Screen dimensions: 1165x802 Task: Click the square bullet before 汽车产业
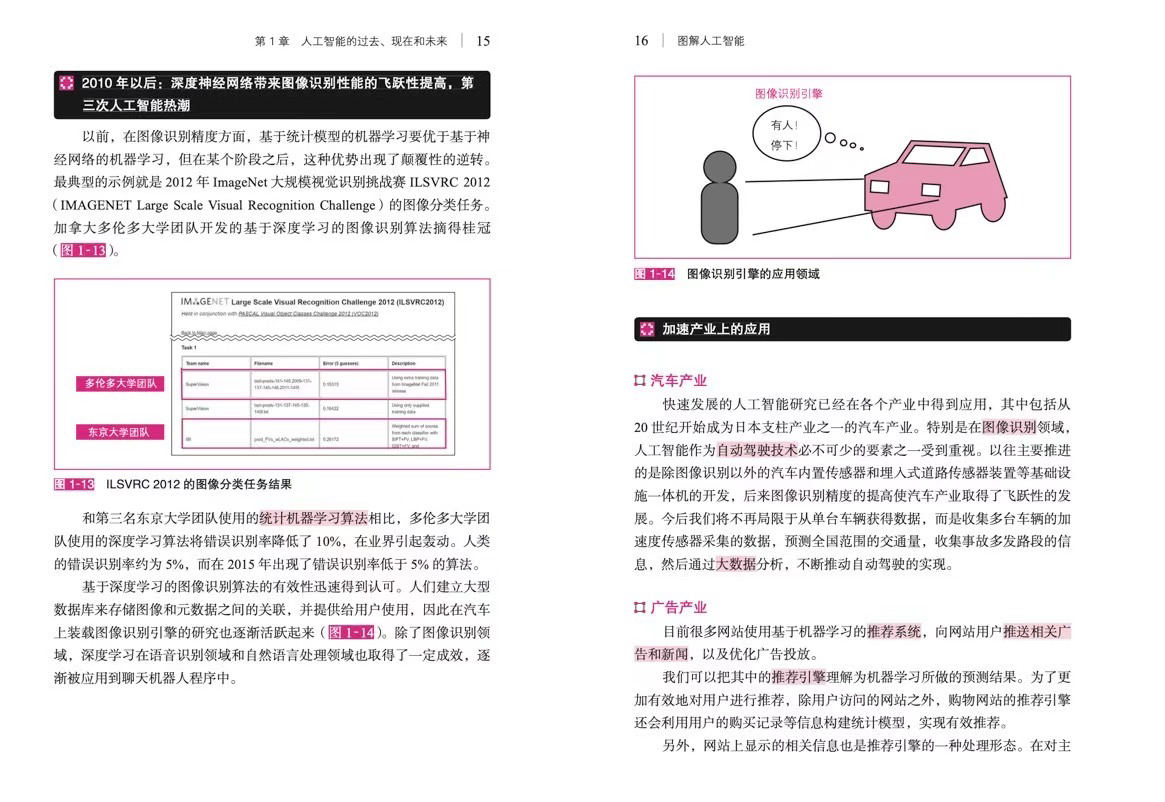[x=640, y=381]
